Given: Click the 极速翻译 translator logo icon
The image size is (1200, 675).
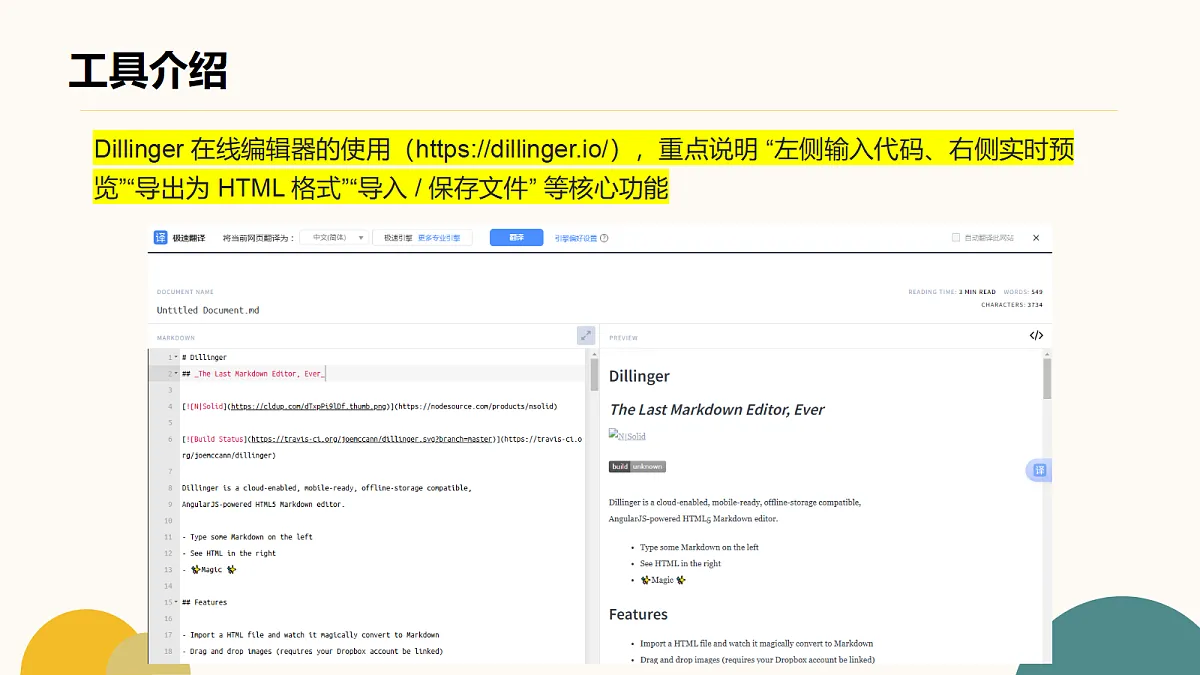Looking at the screenshot, I should [x=160, y=237].
